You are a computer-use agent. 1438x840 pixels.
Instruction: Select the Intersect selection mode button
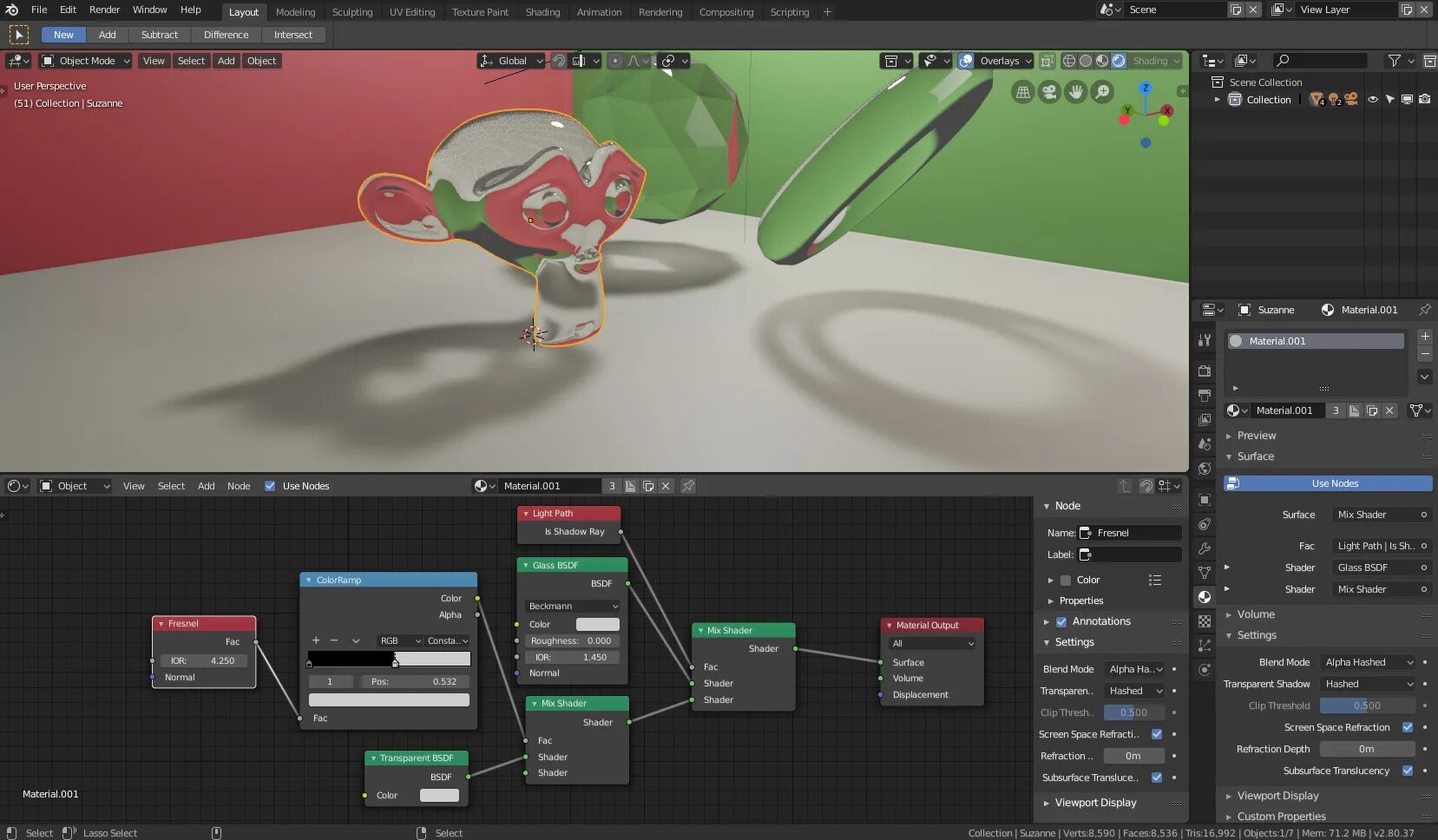pos(293,35)
